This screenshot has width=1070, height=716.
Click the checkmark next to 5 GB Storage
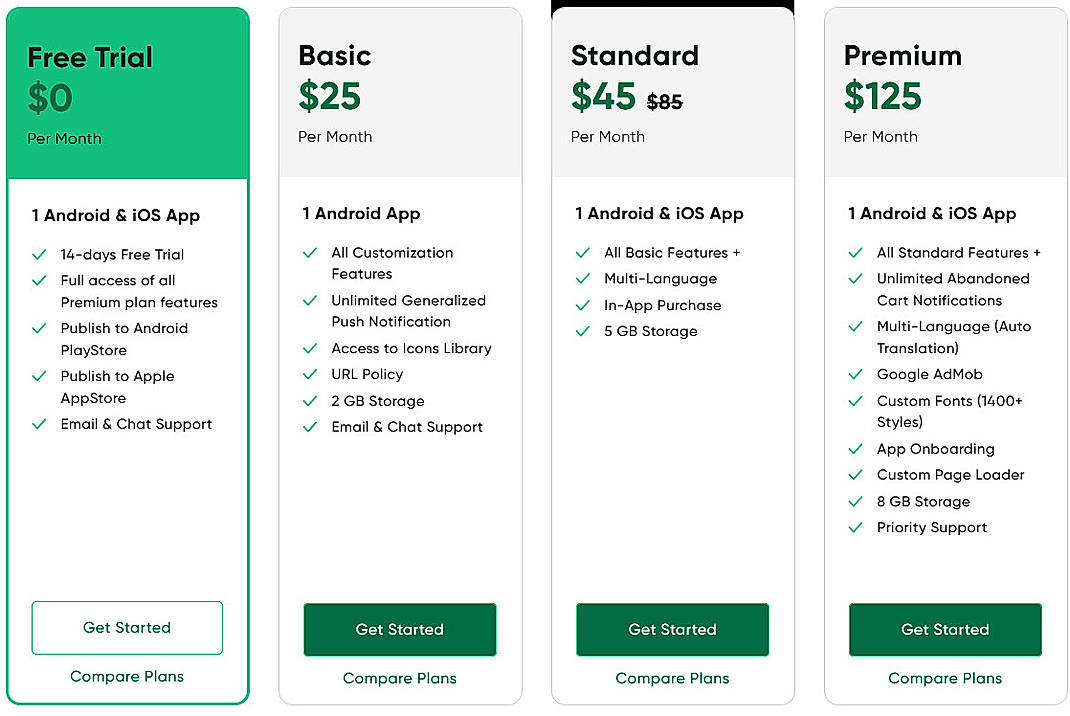tap(584, 332)
